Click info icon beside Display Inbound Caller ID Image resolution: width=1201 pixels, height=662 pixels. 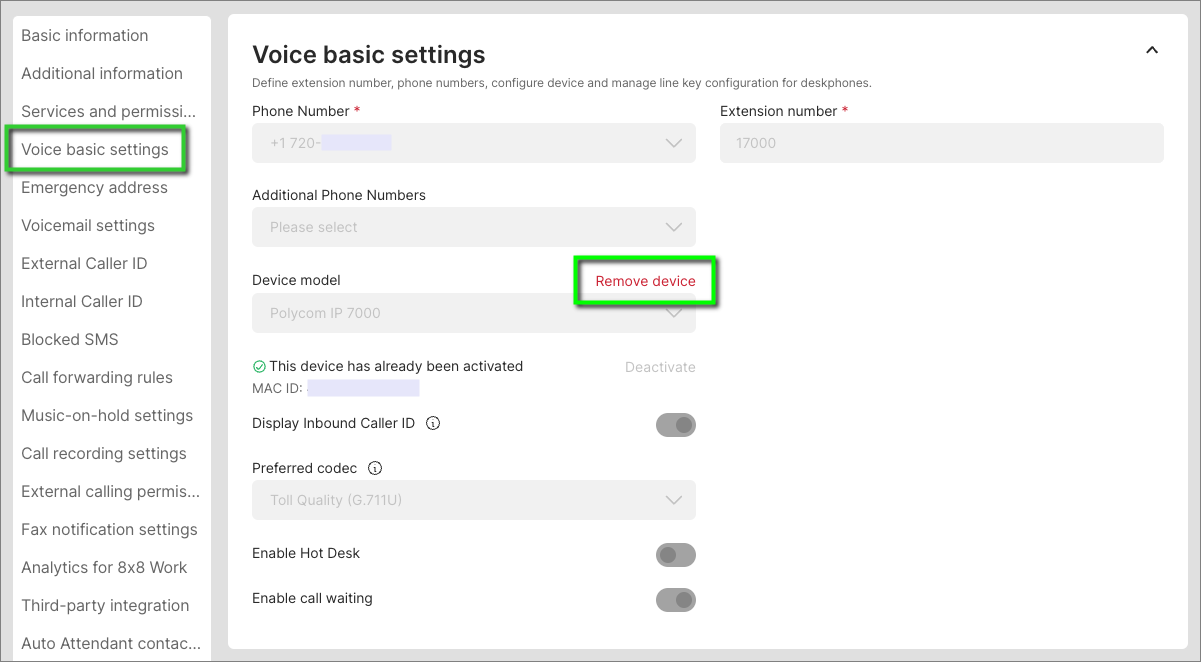point(433,423)
